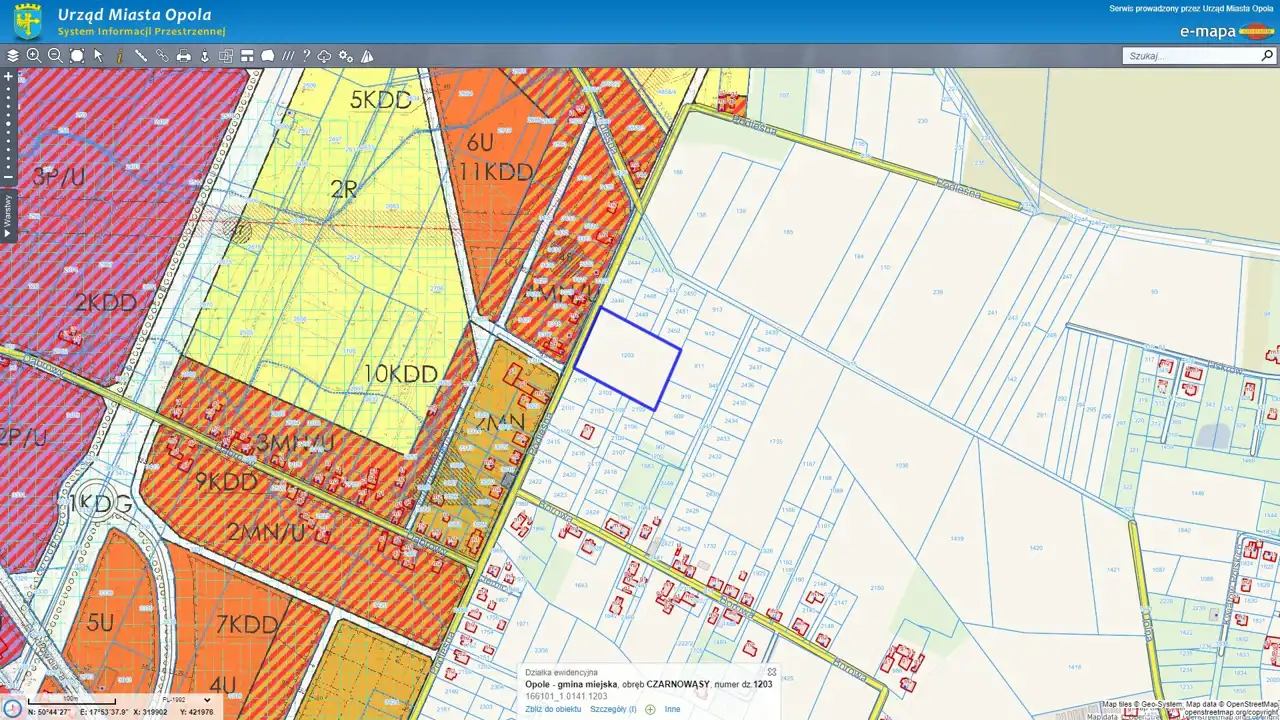This screenshot has width=1280, height=720.
Task: Close the Działka ewidencyjna popup
Action: [x=771, y=672]
